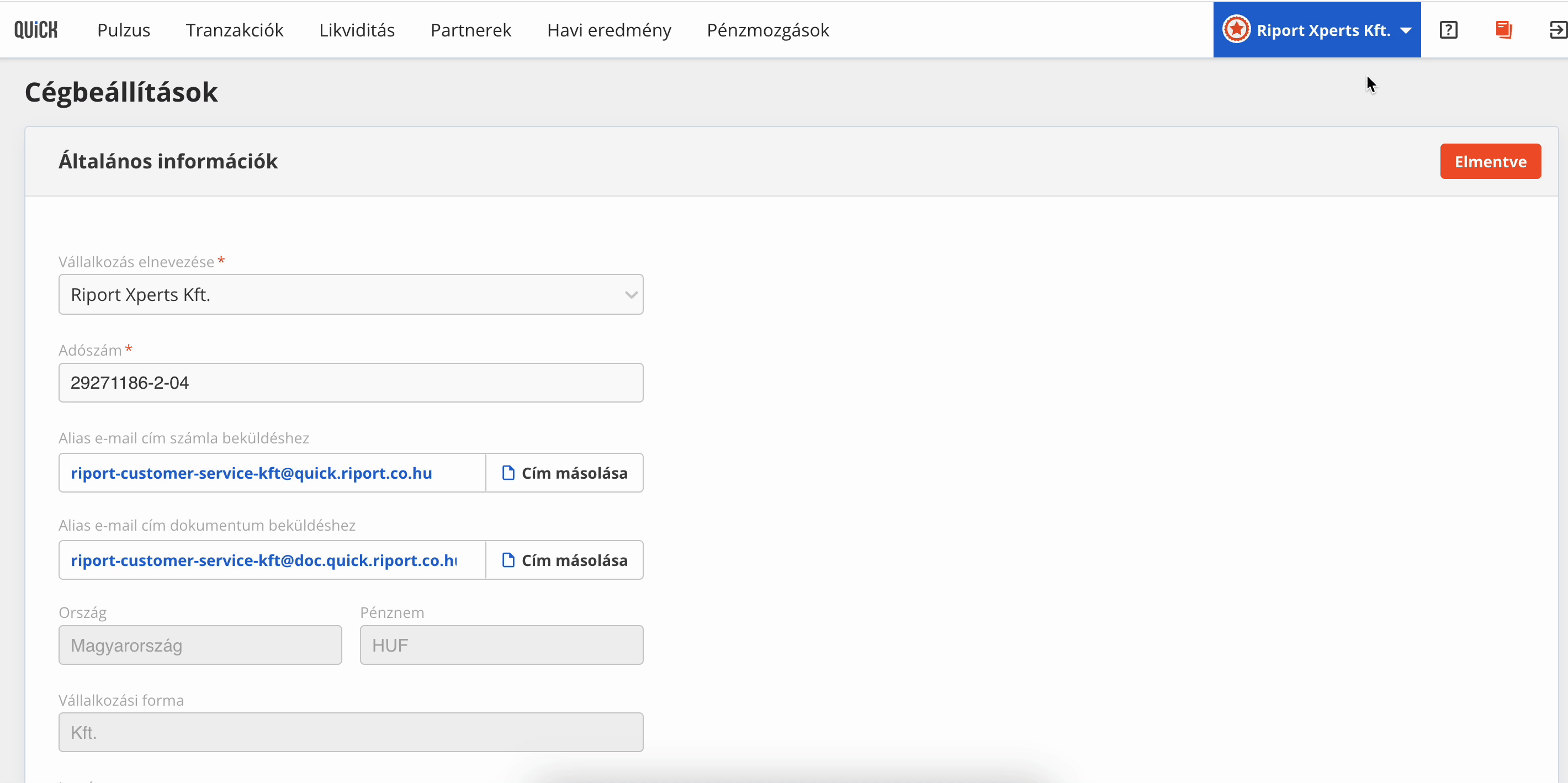
Task: Go to the Tranzakciók menu
Action: click(x=235, y=30)
